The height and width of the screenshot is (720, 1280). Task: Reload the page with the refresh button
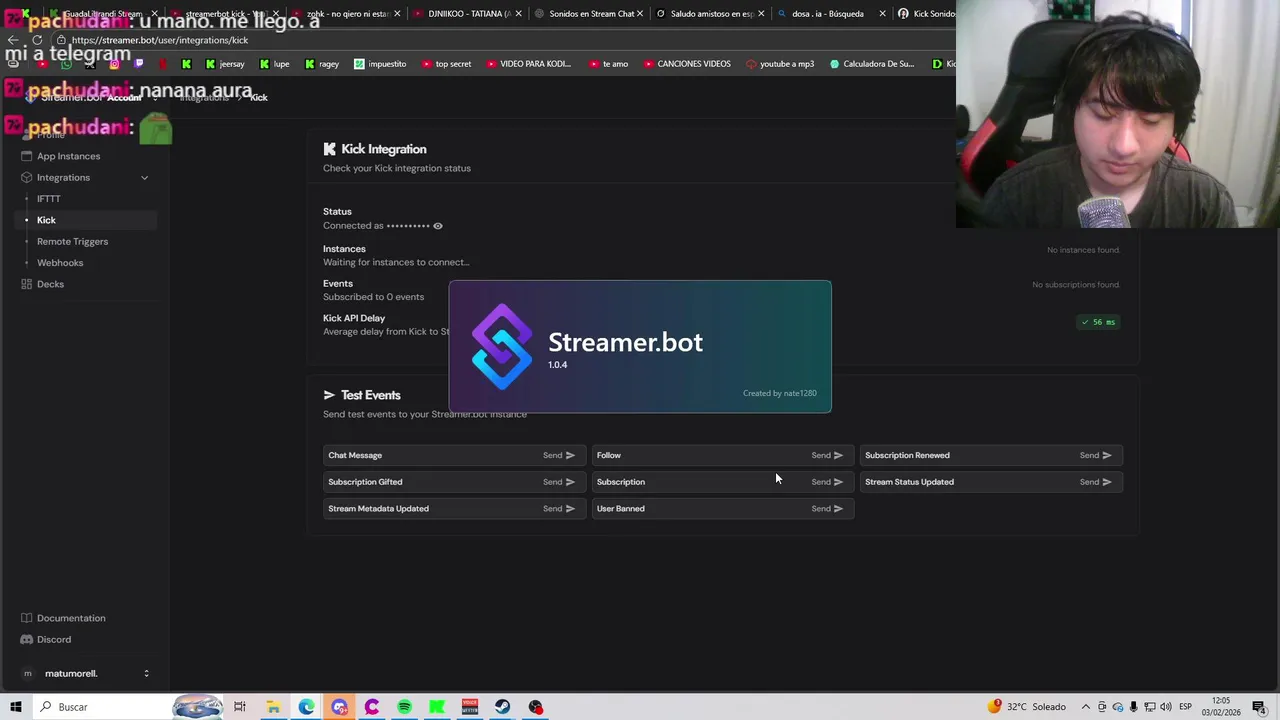(37, 40)
